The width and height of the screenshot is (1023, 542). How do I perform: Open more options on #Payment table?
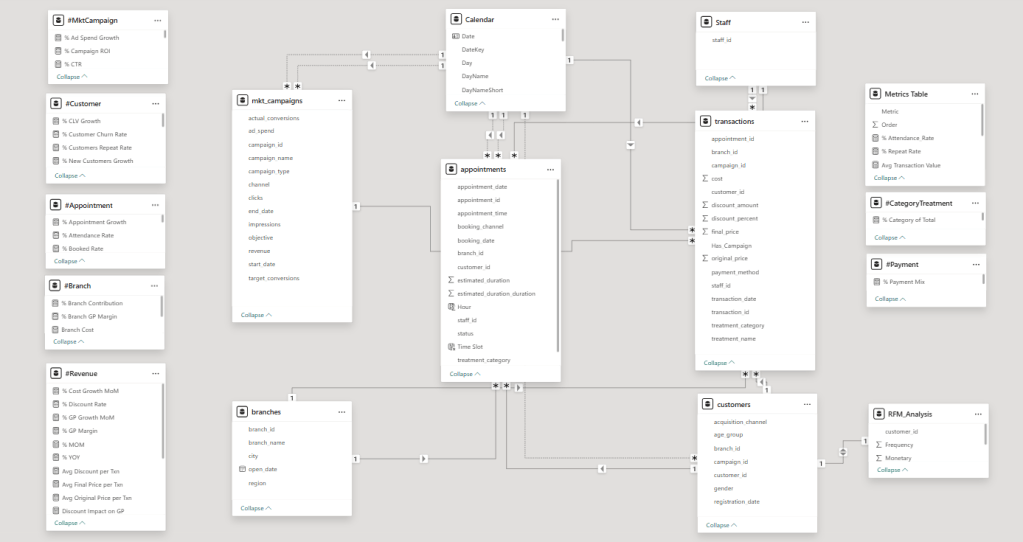coord(975,265)
